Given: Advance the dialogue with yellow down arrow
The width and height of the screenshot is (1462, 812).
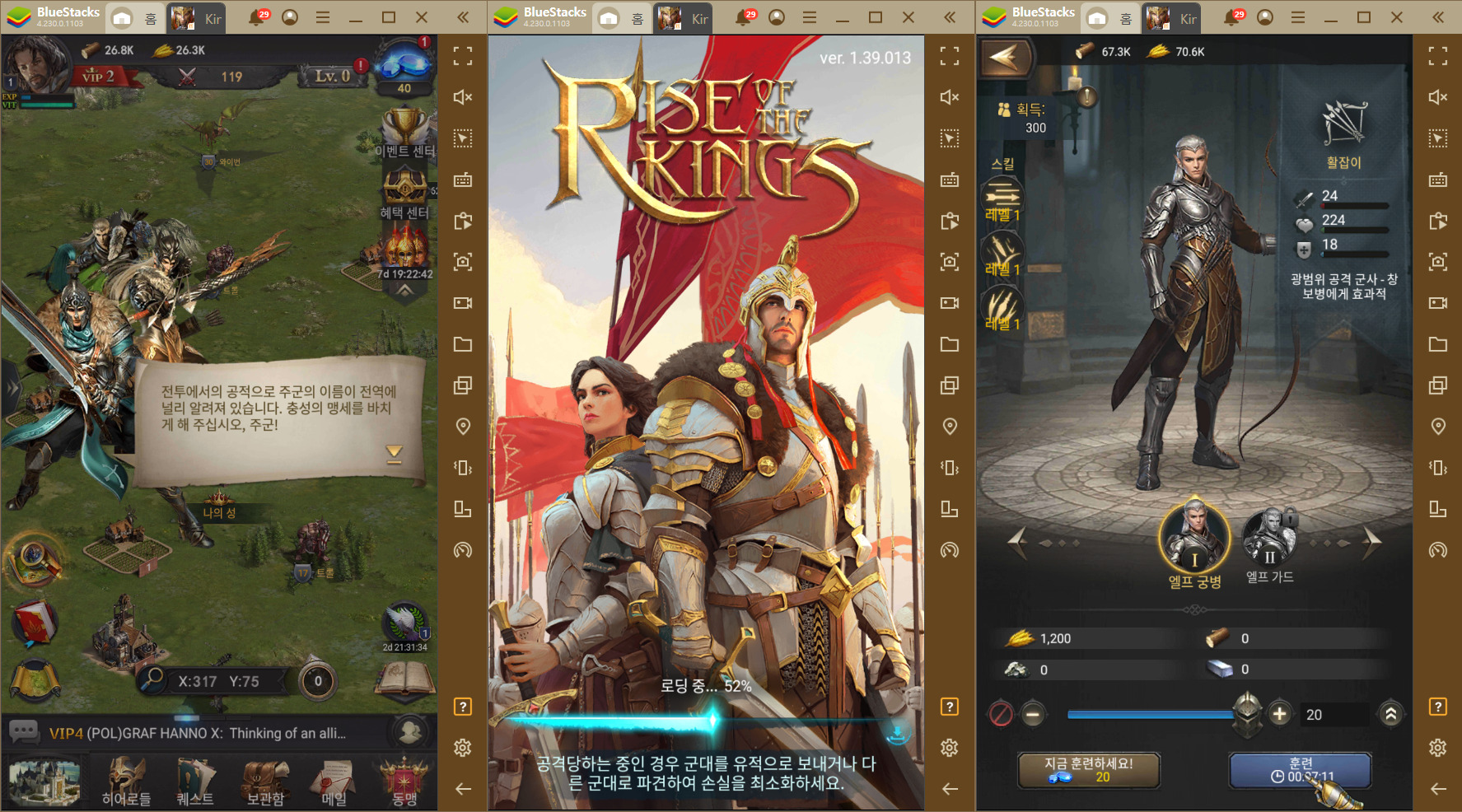Looking at the screenshot, I should coord(395,454).
